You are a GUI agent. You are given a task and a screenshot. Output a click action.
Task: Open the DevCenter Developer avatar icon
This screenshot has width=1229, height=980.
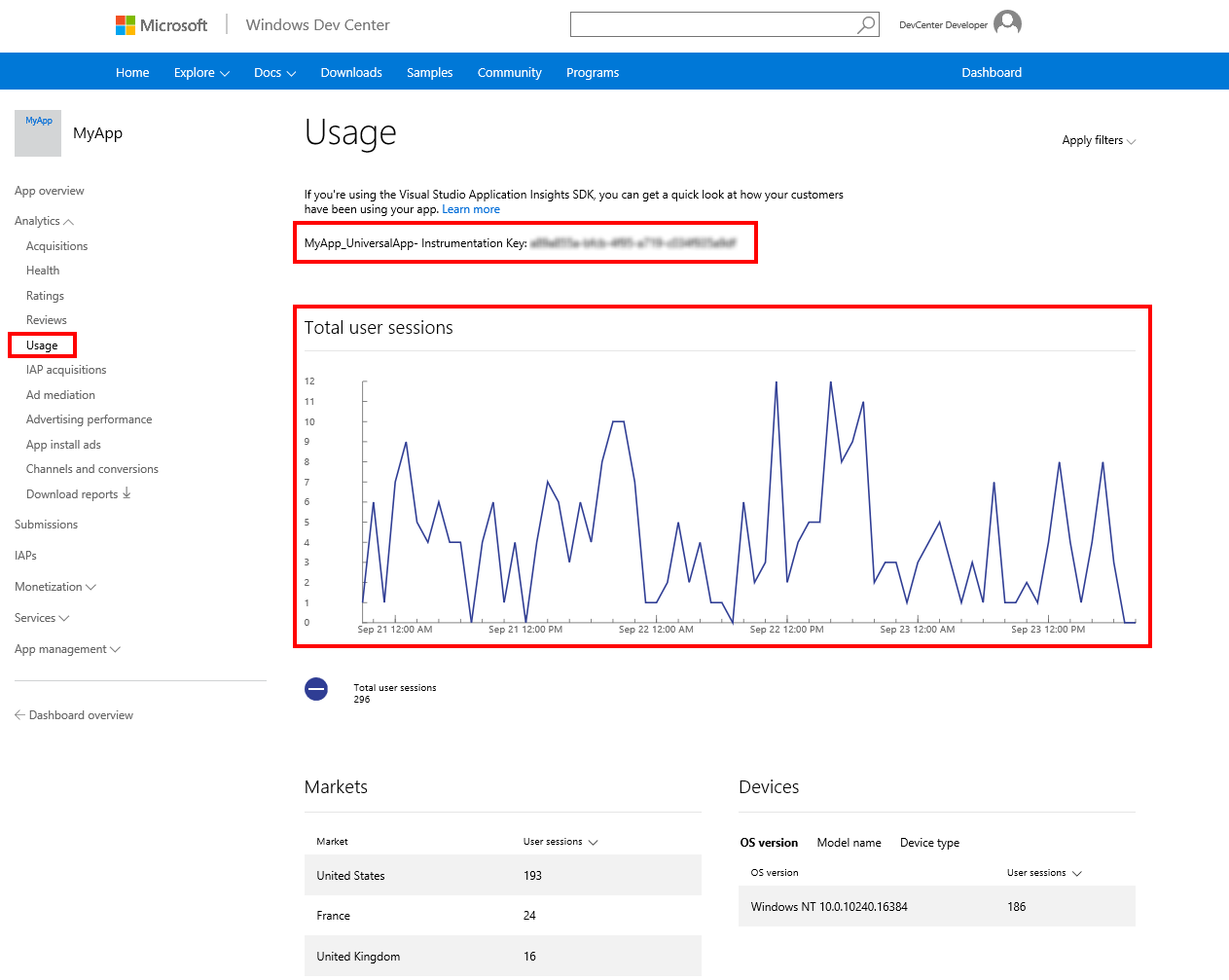pyautogui.click(x=1008, y=23)
